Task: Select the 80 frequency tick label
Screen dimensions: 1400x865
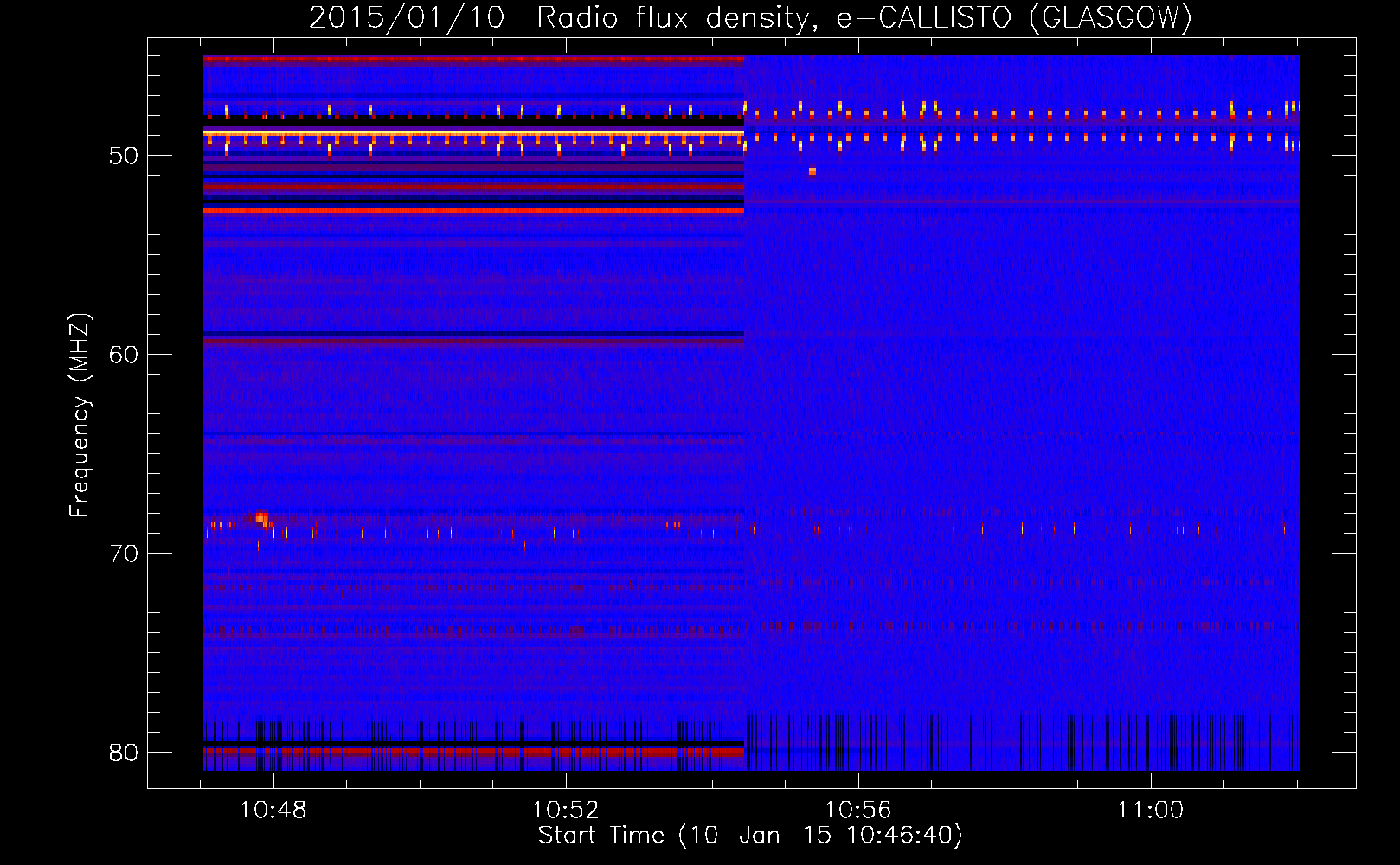Action: point(124,753)
